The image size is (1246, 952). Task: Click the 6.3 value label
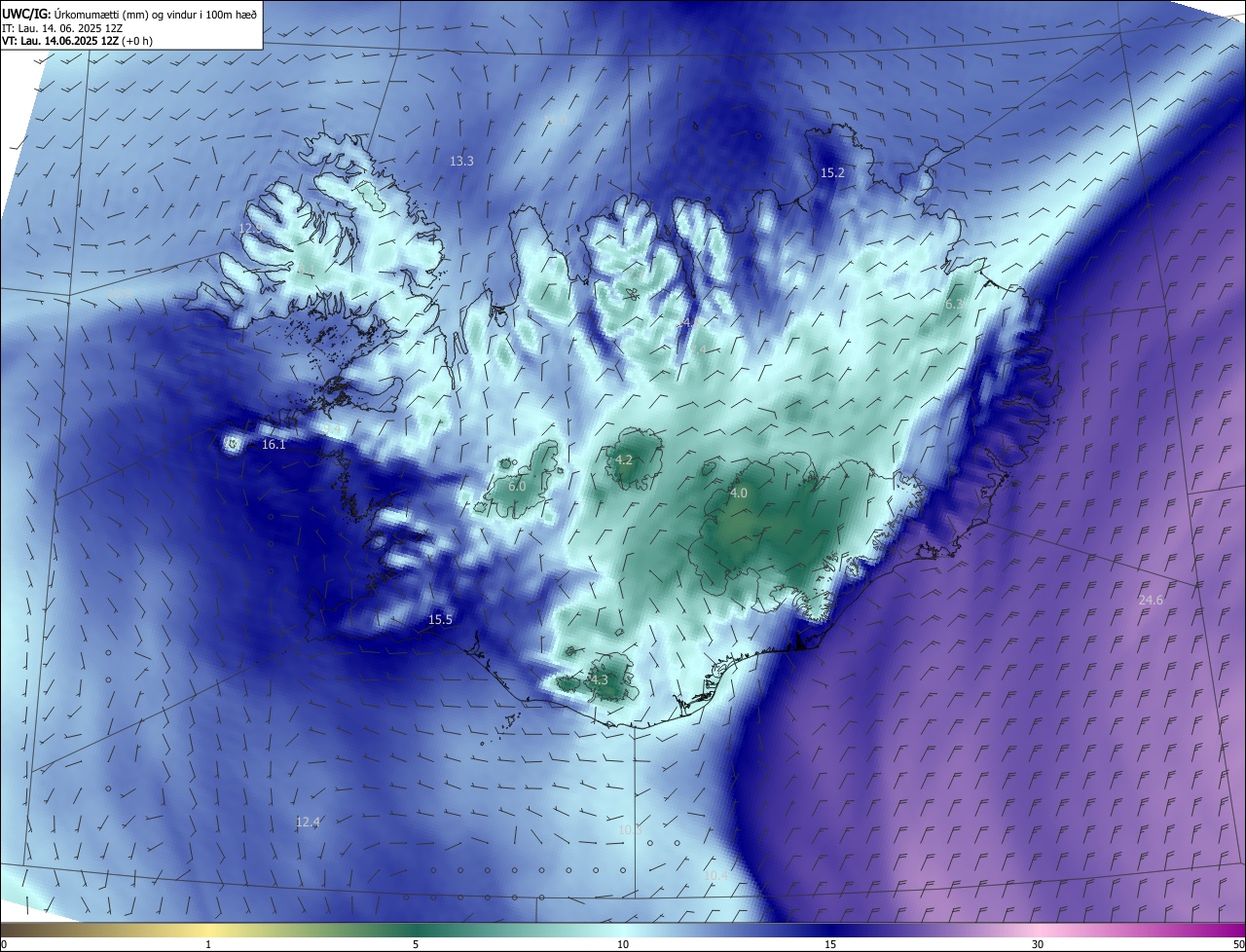point(954,304)
